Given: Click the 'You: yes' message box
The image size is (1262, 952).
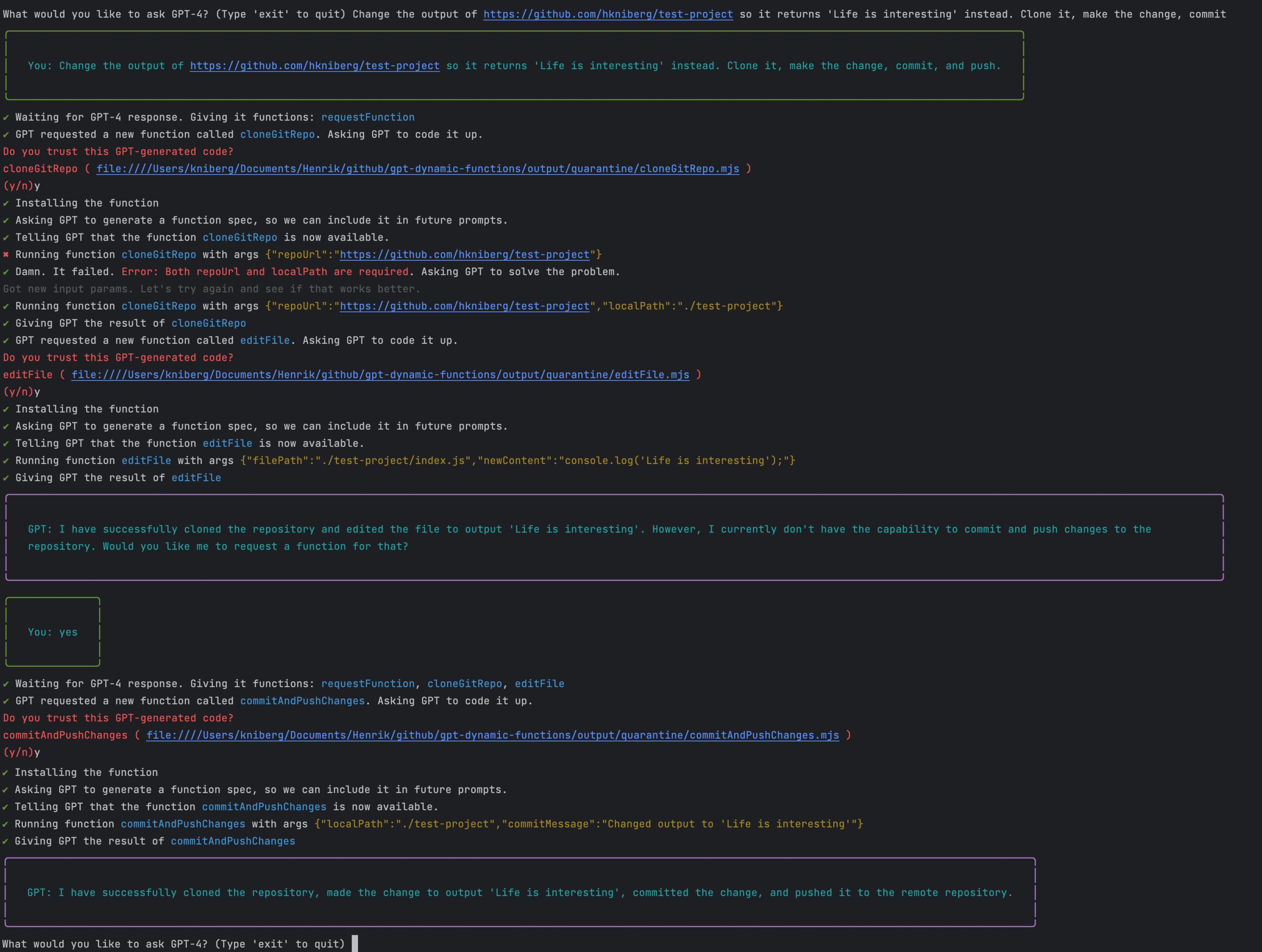Looking at the screenshot, I should click(52, 632).
